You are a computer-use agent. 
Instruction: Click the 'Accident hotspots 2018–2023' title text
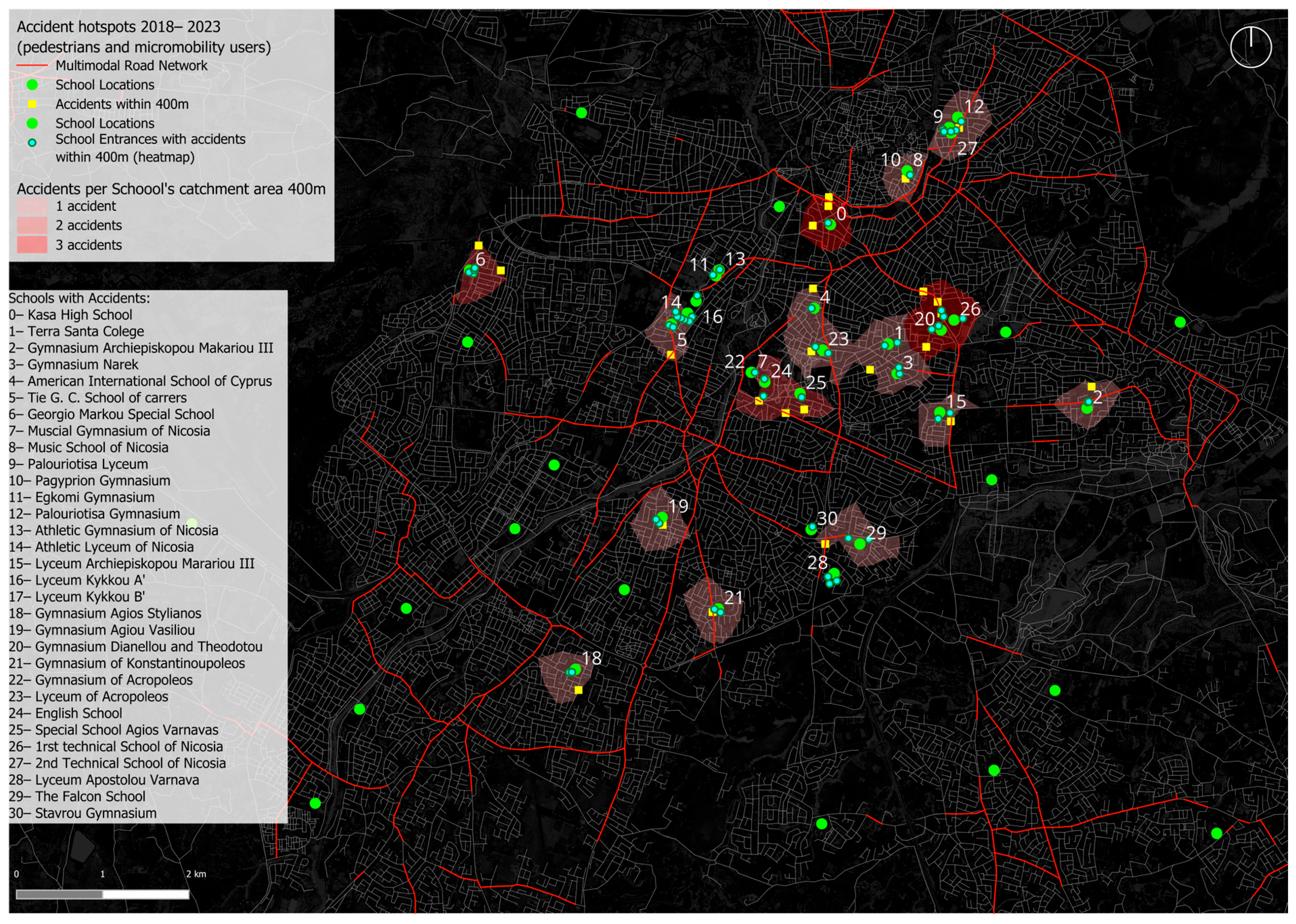tap(118, 27)
